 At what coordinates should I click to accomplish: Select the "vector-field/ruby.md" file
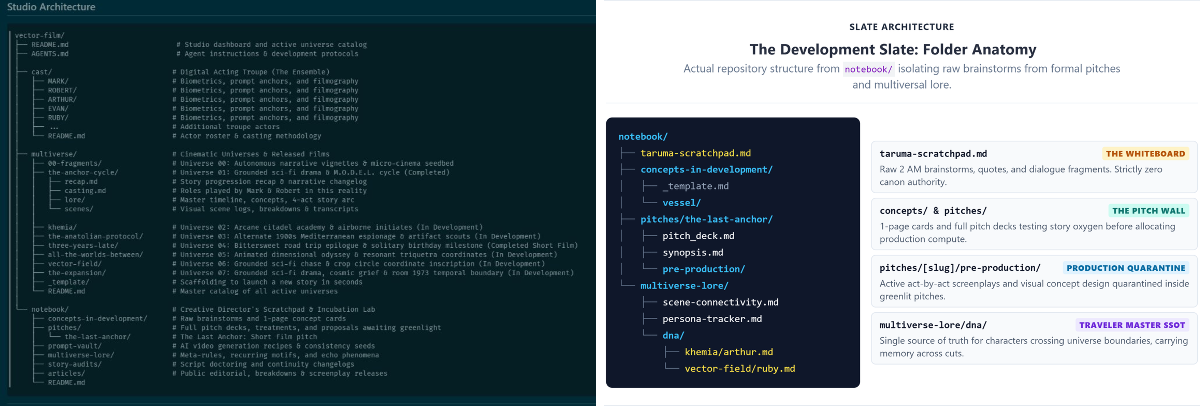(x=739, y=368)
